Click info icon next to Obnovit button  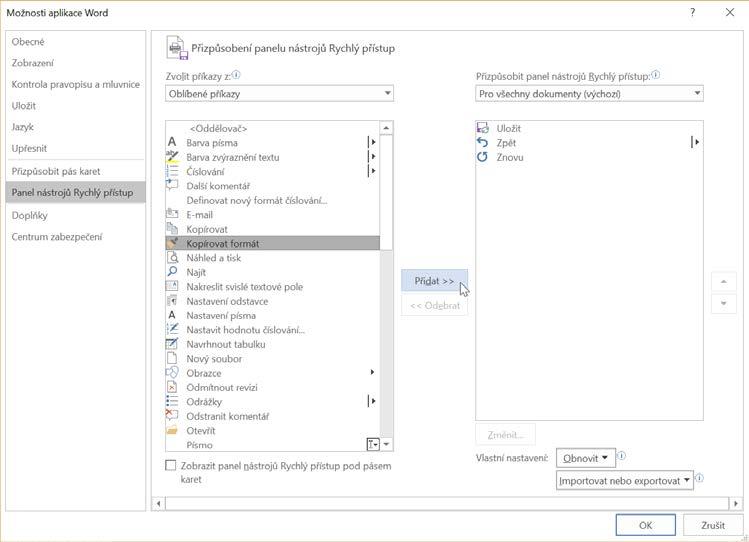click(622, 456)
